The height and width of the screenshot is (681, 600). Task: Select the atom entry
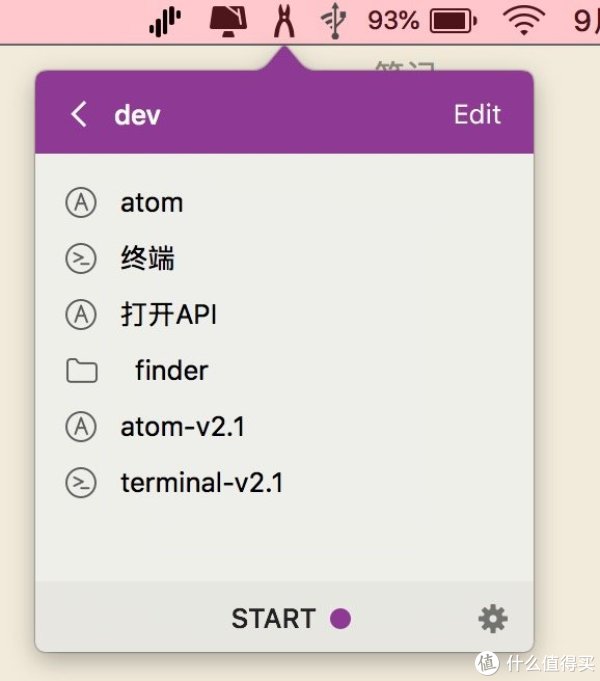[151, 203]
